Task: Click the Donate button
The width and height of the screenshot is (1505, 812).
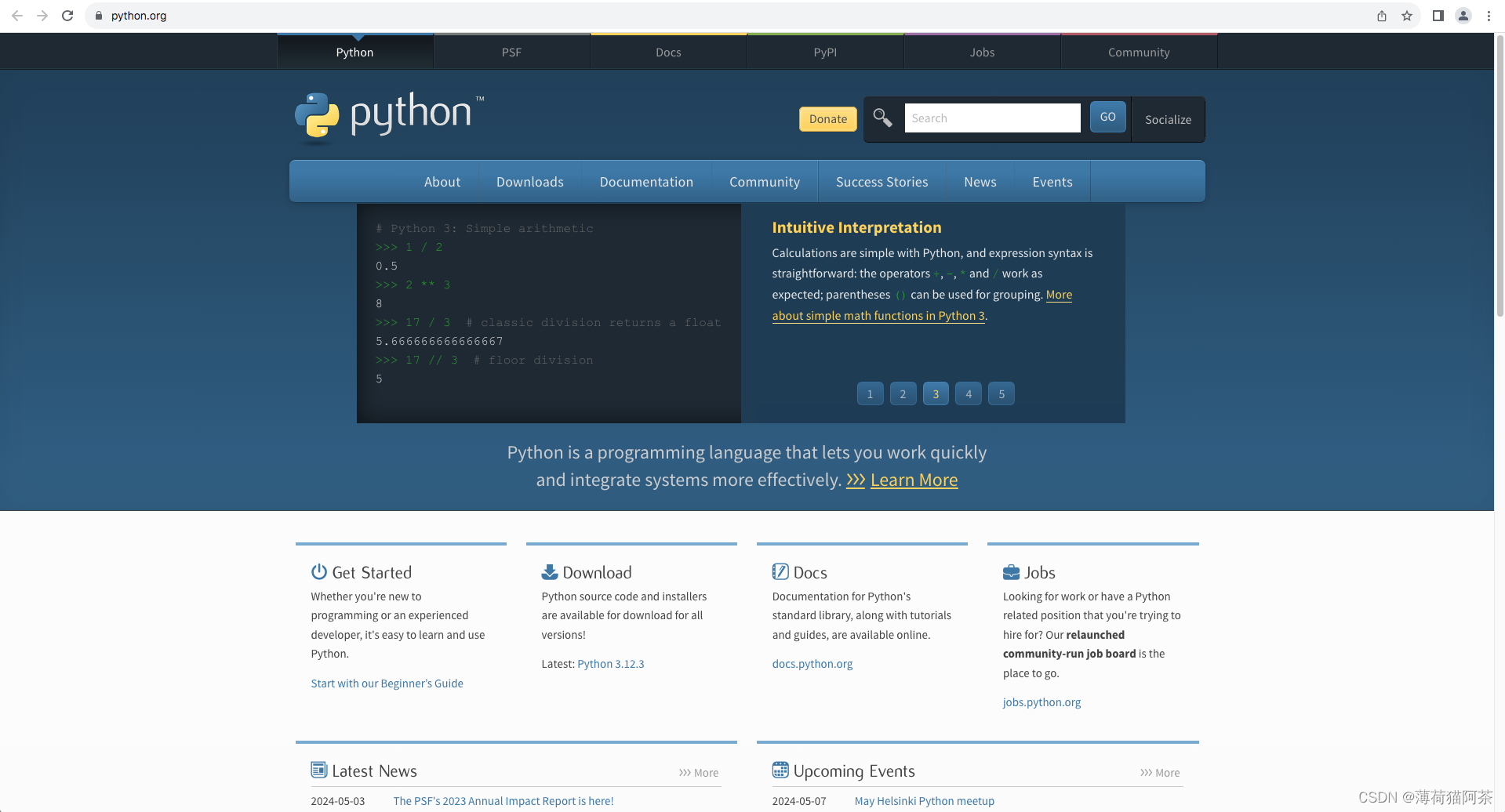Action: coord(827,118)
